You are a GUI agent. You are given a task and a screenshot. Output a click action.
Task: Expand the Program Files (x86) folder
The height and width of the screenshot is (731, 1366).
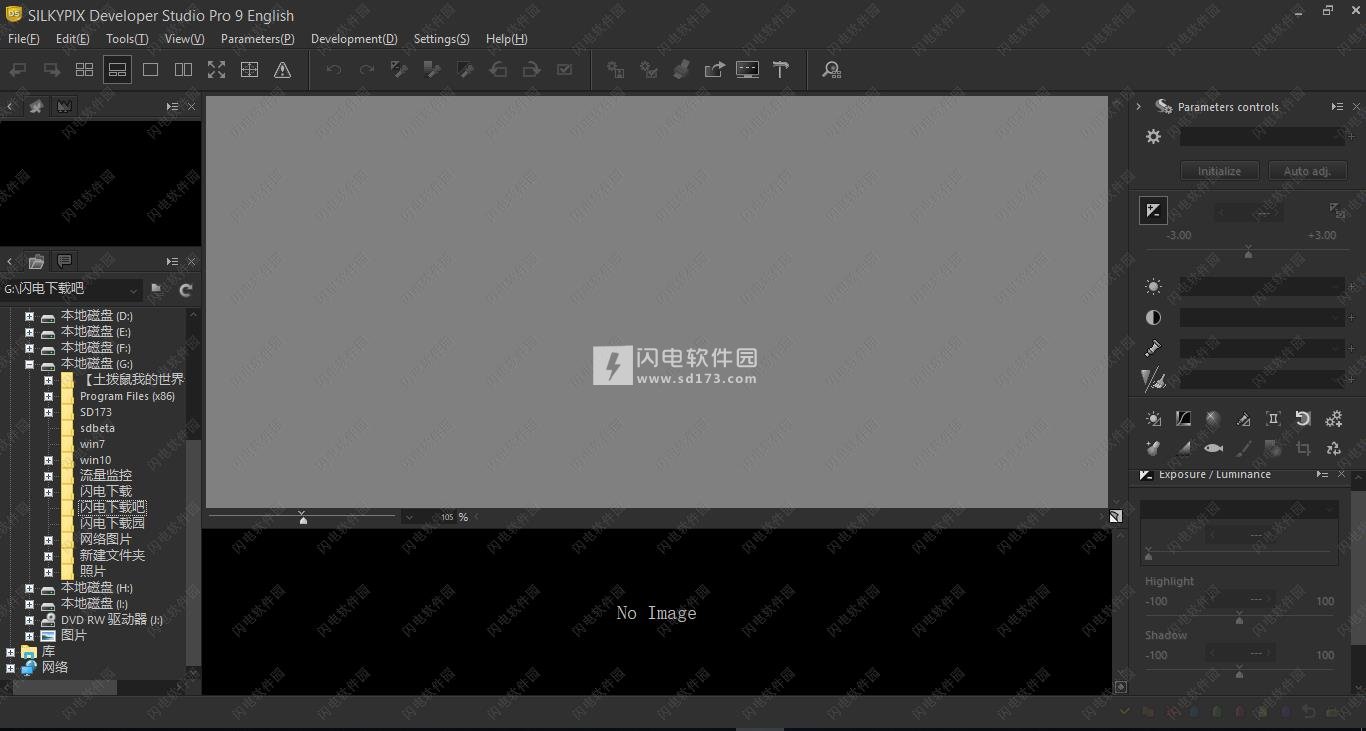tap(48, 396)
